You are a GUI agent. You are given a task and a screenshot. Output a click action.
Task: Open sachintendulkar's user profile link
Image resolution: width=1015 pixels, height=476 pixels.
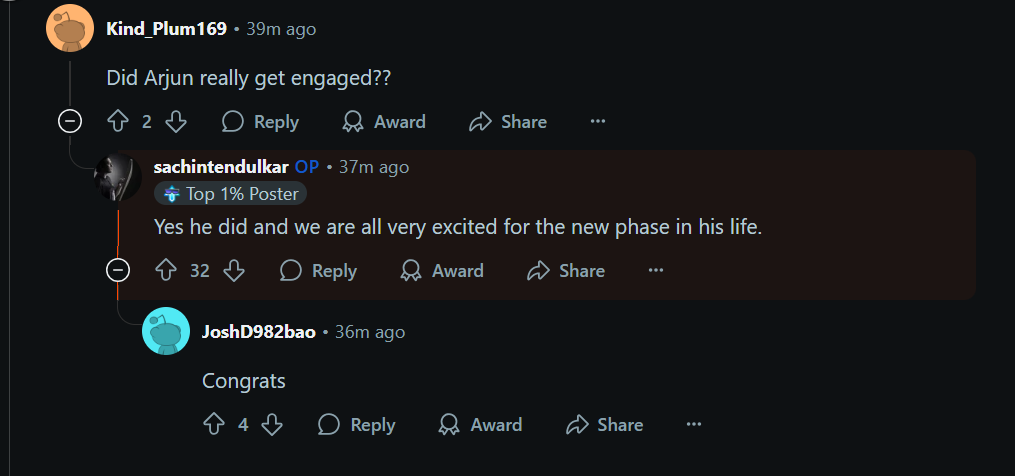point(221,167)
